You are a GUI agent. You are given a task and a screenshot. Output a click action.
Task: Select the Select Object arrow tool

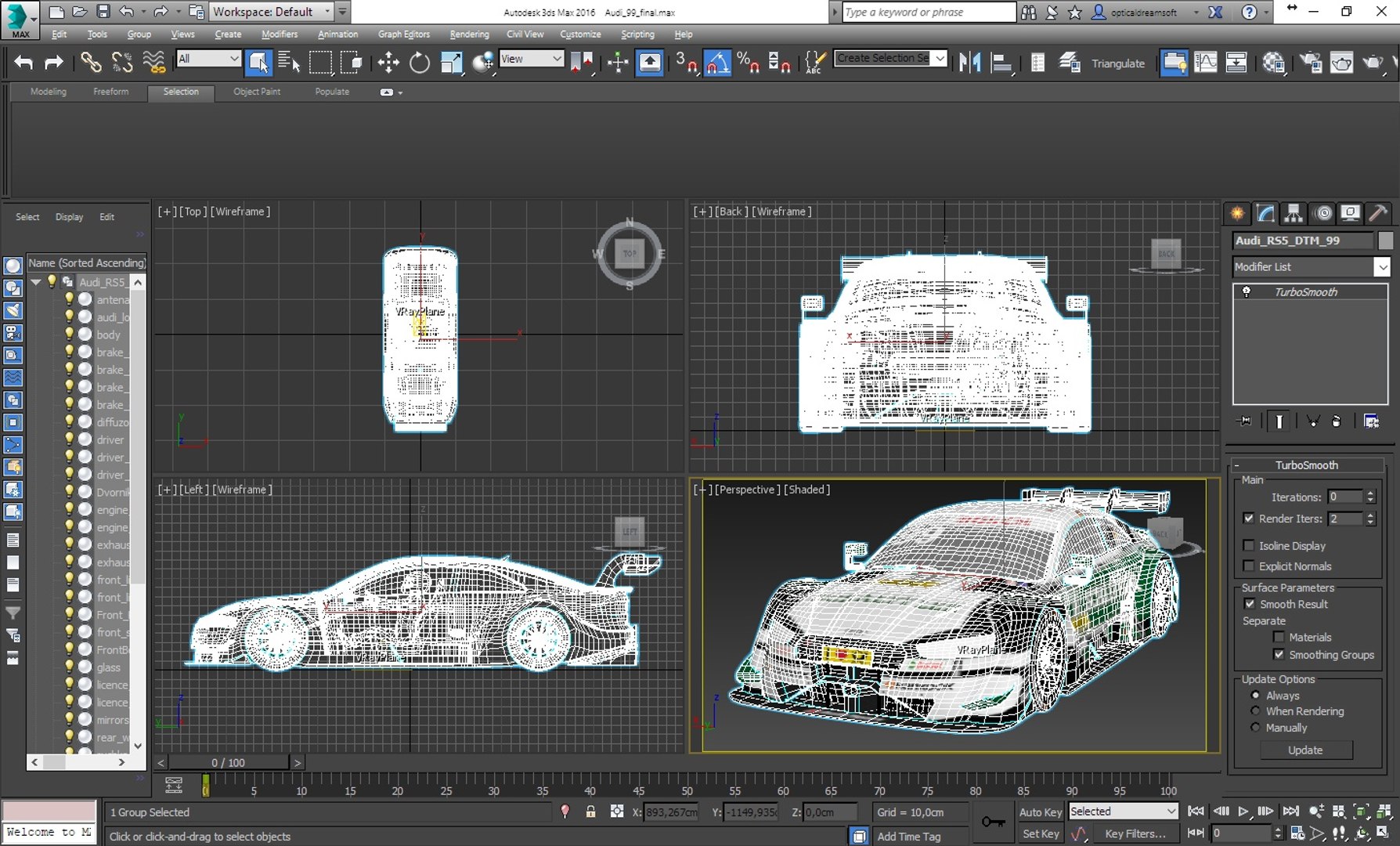[258, 63]
